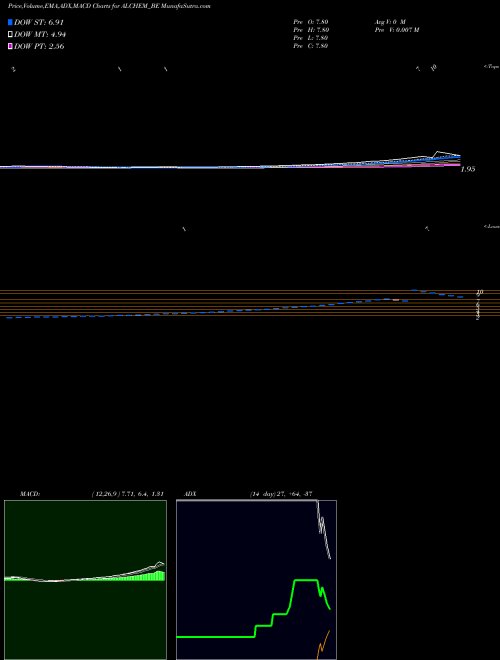Click the blue DOW ST legend square

point(10,22)
